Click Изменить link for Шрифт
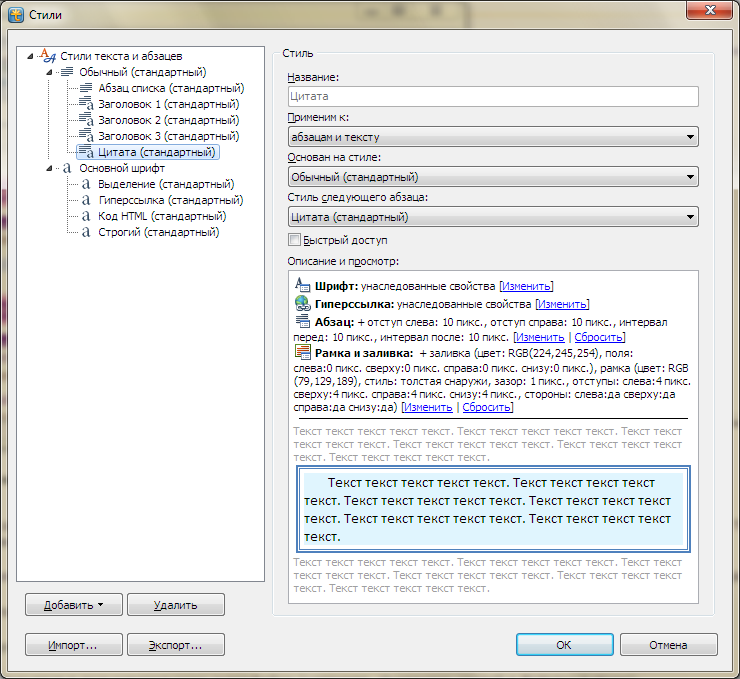 [526, 287]
